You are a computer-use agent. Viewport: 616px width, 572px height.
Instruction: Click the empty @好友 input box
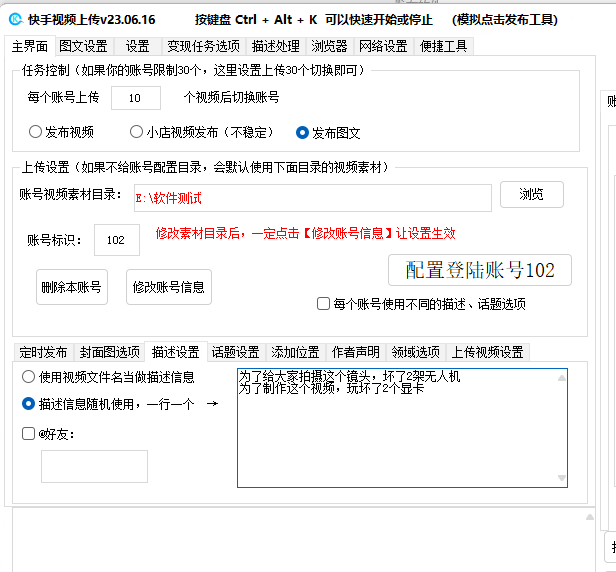click(94, 466)
